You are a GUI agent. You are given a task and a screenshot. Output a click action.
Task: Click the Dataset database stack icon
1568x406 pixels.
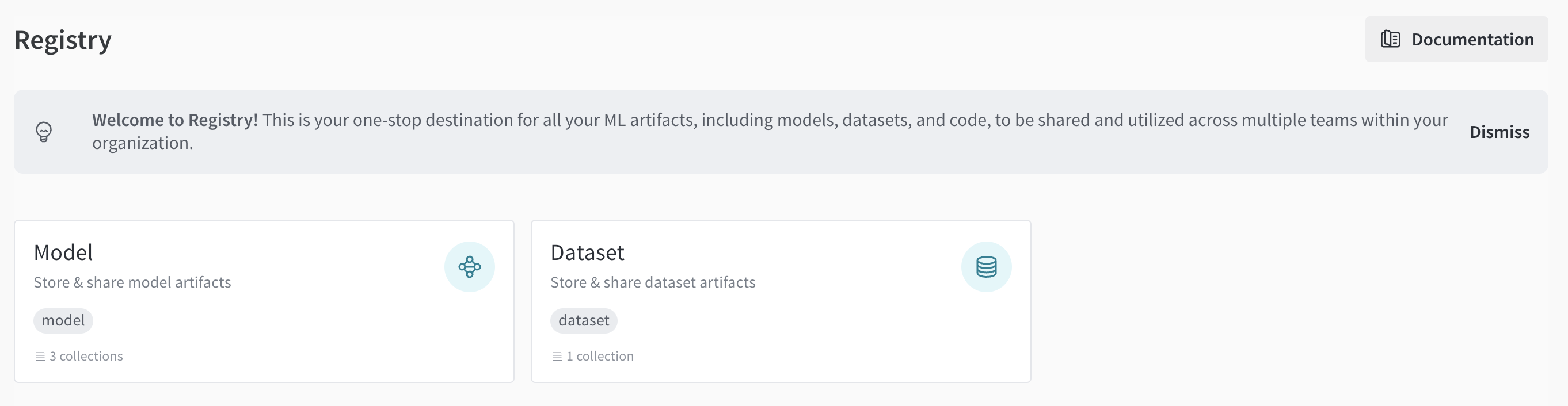point(986,267)
